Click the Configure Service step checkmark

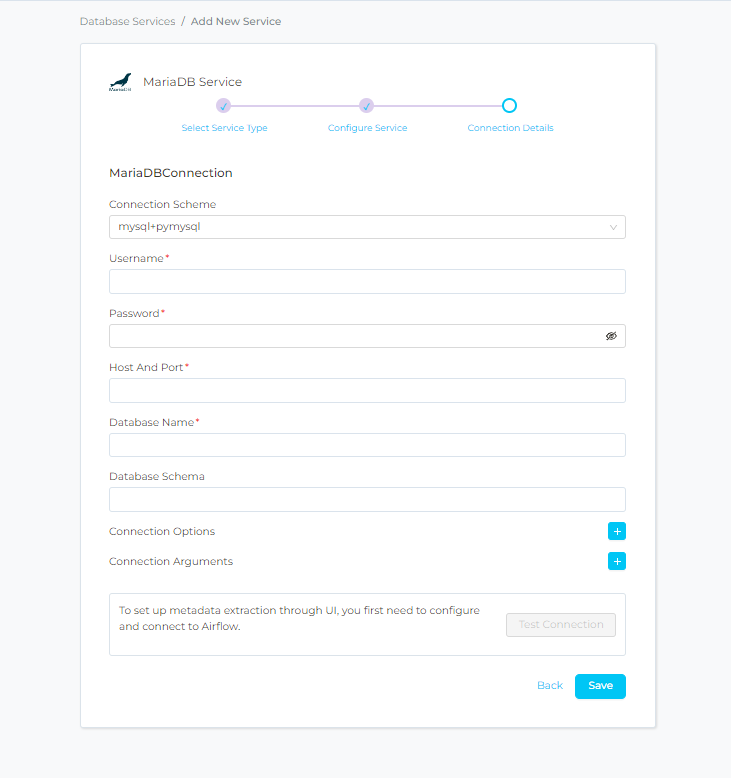click(x=367, y=106)
